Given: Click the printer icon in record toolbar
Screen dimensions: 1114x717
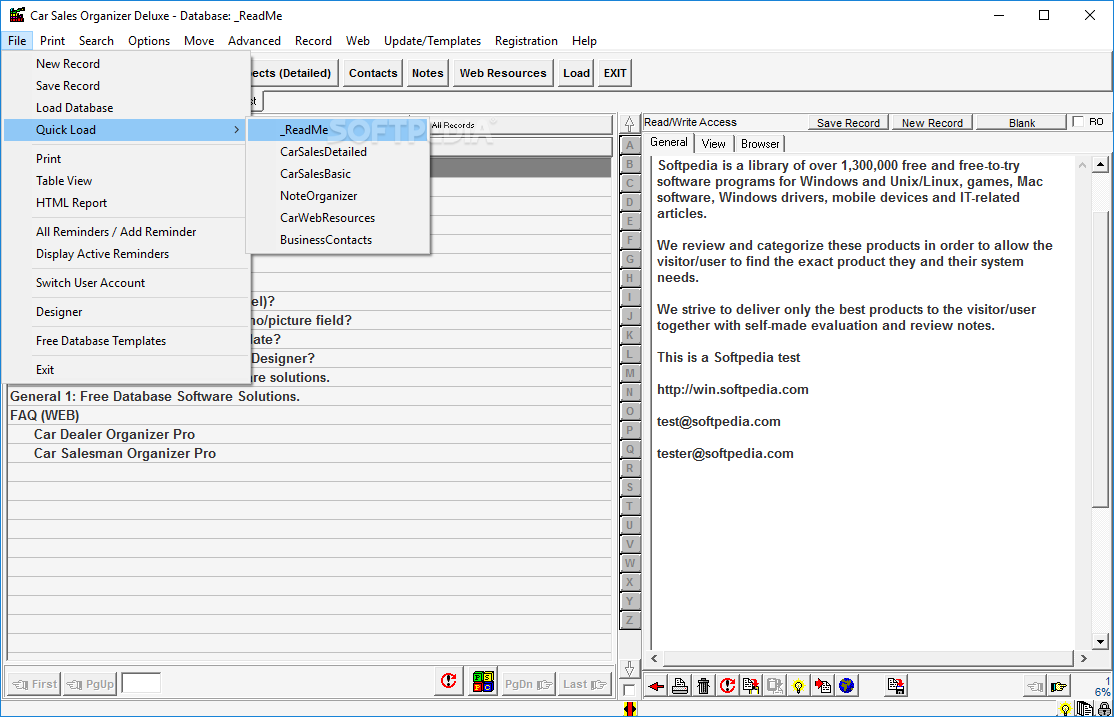Looking at the screenshot, I should point(680,686).
